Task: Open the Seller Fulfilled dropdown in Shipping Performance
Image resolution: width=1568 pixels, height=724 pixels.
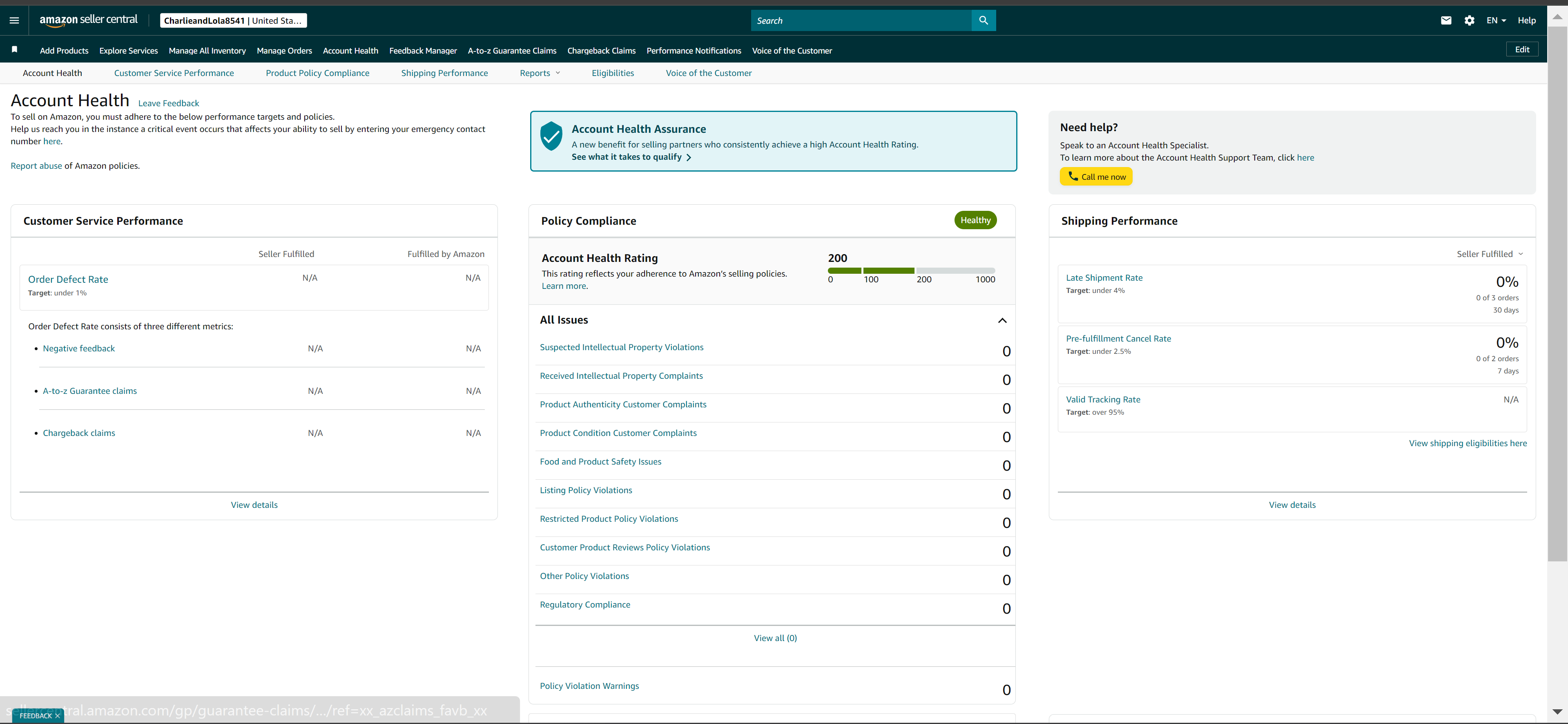Action: [1490, 254]
